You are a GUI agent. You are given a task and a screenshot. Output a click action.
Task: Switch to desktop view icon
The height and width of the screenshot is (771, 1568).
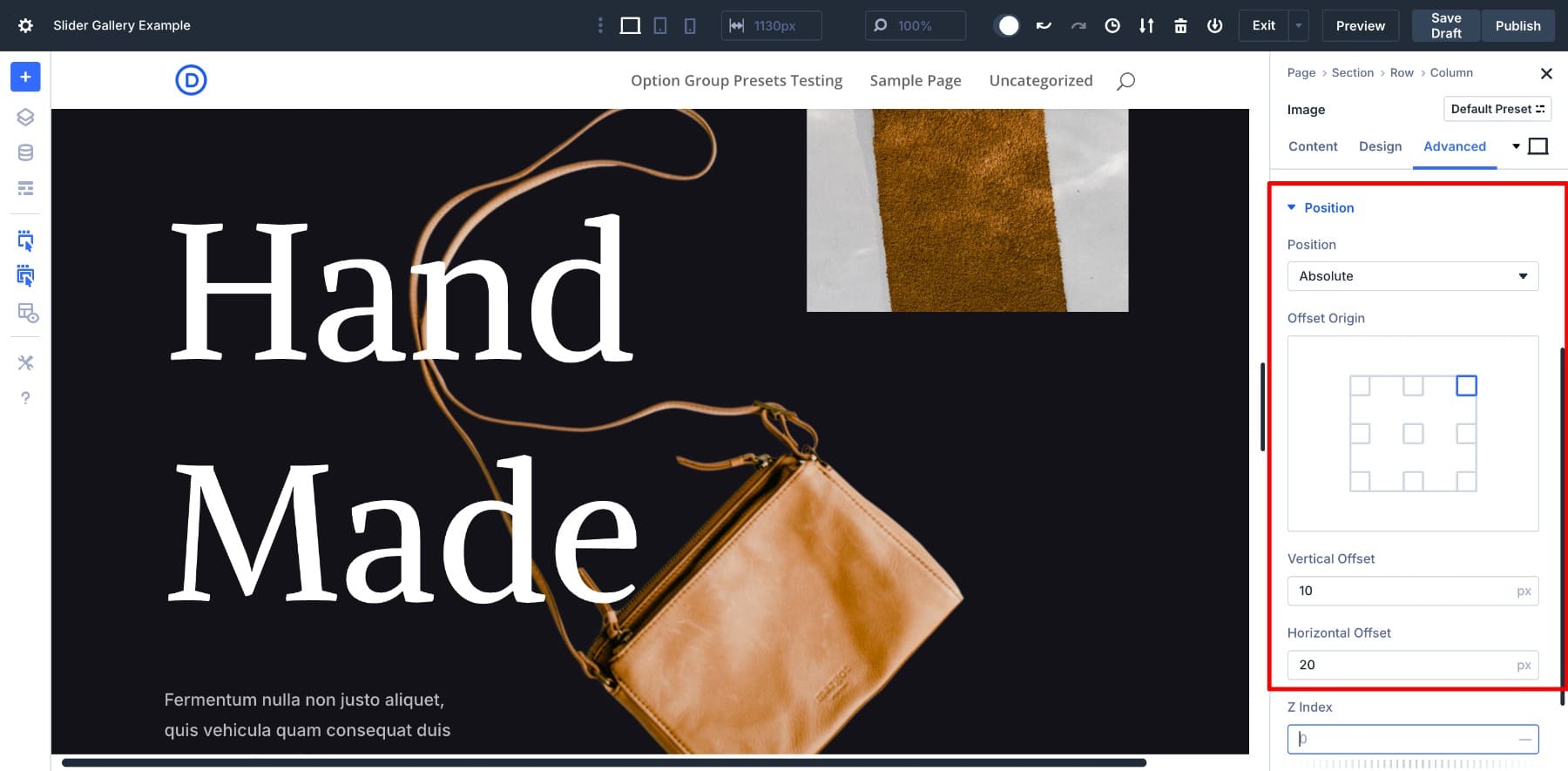[630, 25]
